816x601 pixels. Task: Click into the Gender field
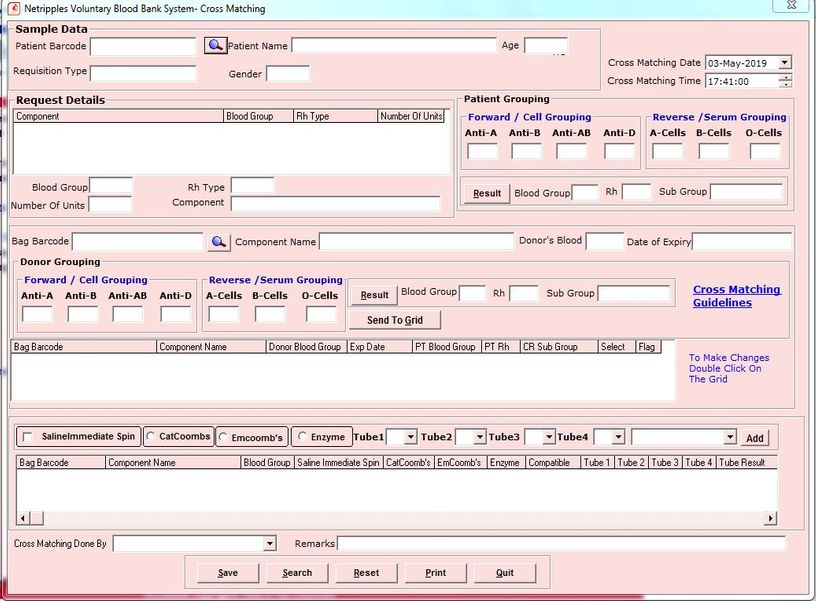pos(288,73)
